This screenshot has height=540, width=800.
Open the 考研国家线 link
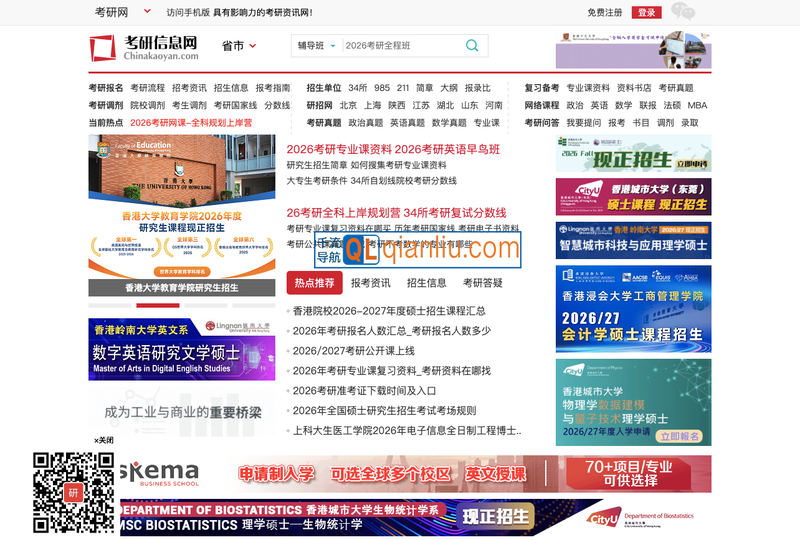235,105
